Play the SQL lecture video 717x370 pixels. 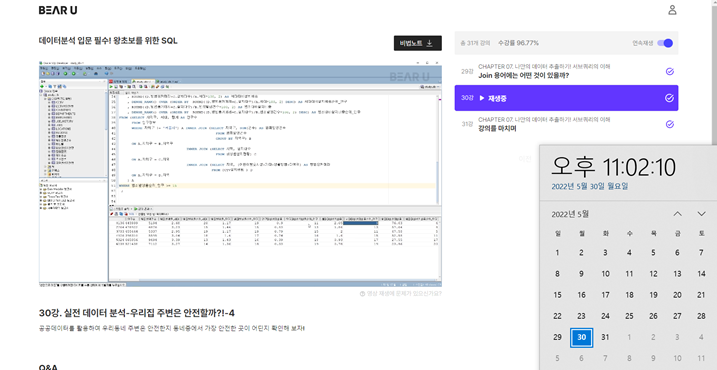(240, 173)
